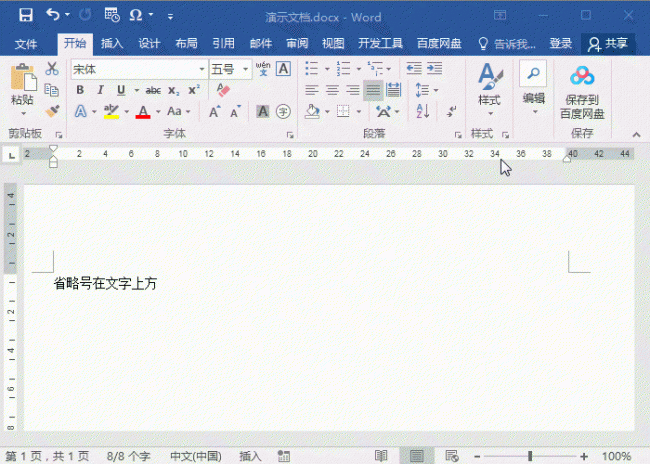650x464 pixels.
Task: Click the Character Border A icon
Action: 284,69
